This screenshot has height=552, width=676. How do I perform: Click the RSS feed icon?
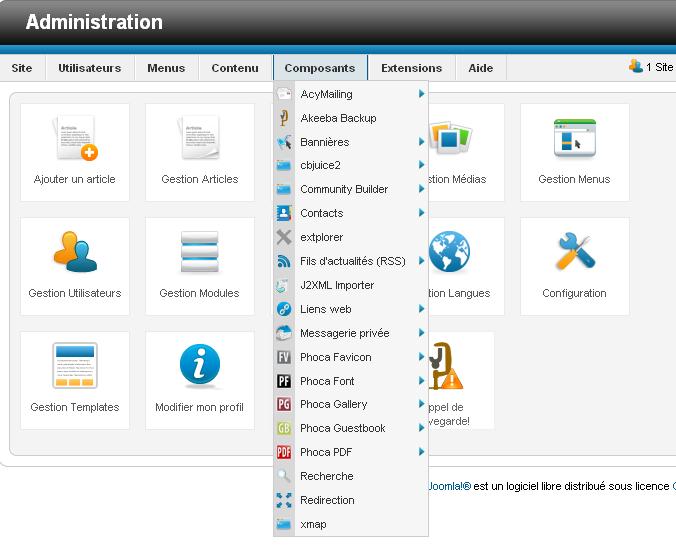(x=284, y=261)
